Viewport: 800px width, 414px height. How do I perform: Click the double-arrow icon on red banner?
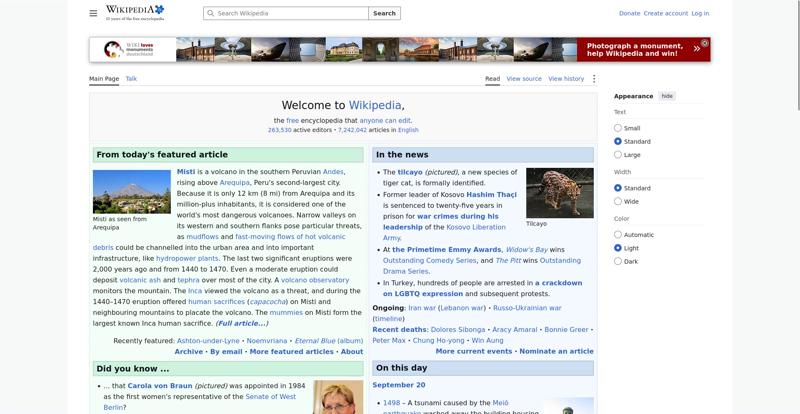coord(696,49)
